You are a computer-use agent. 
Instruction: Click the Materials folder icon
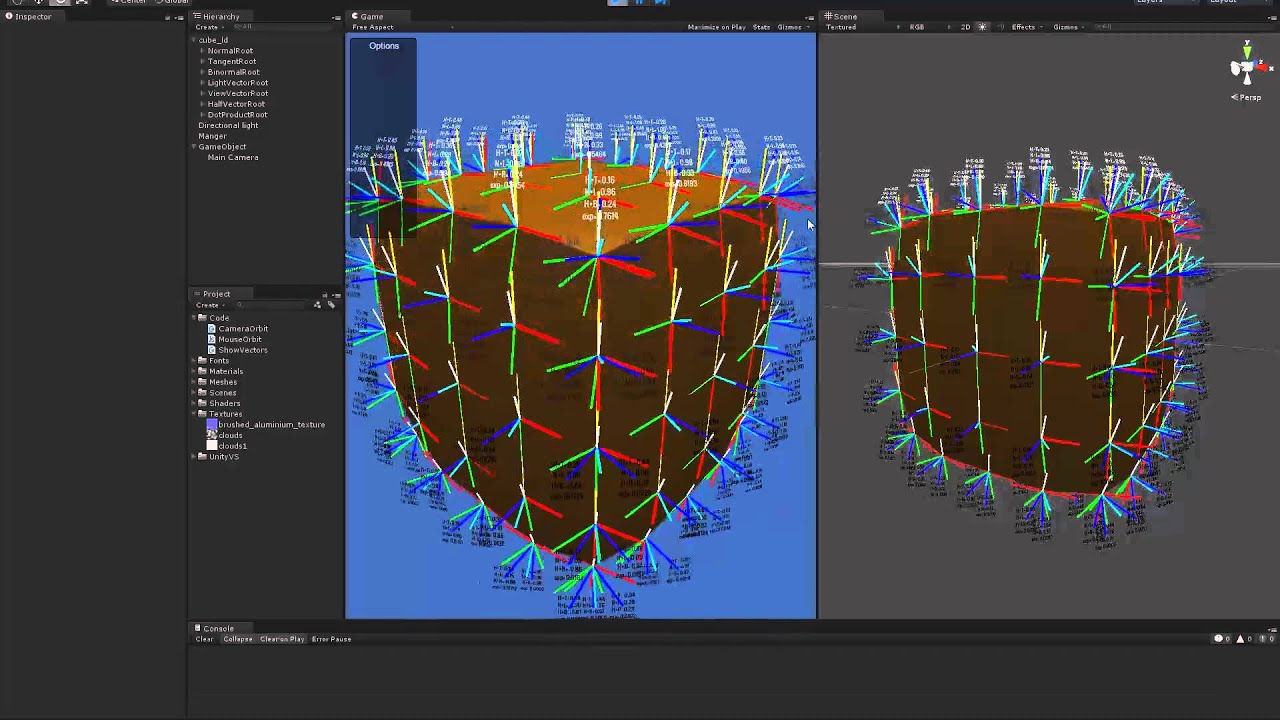[203, 371]
